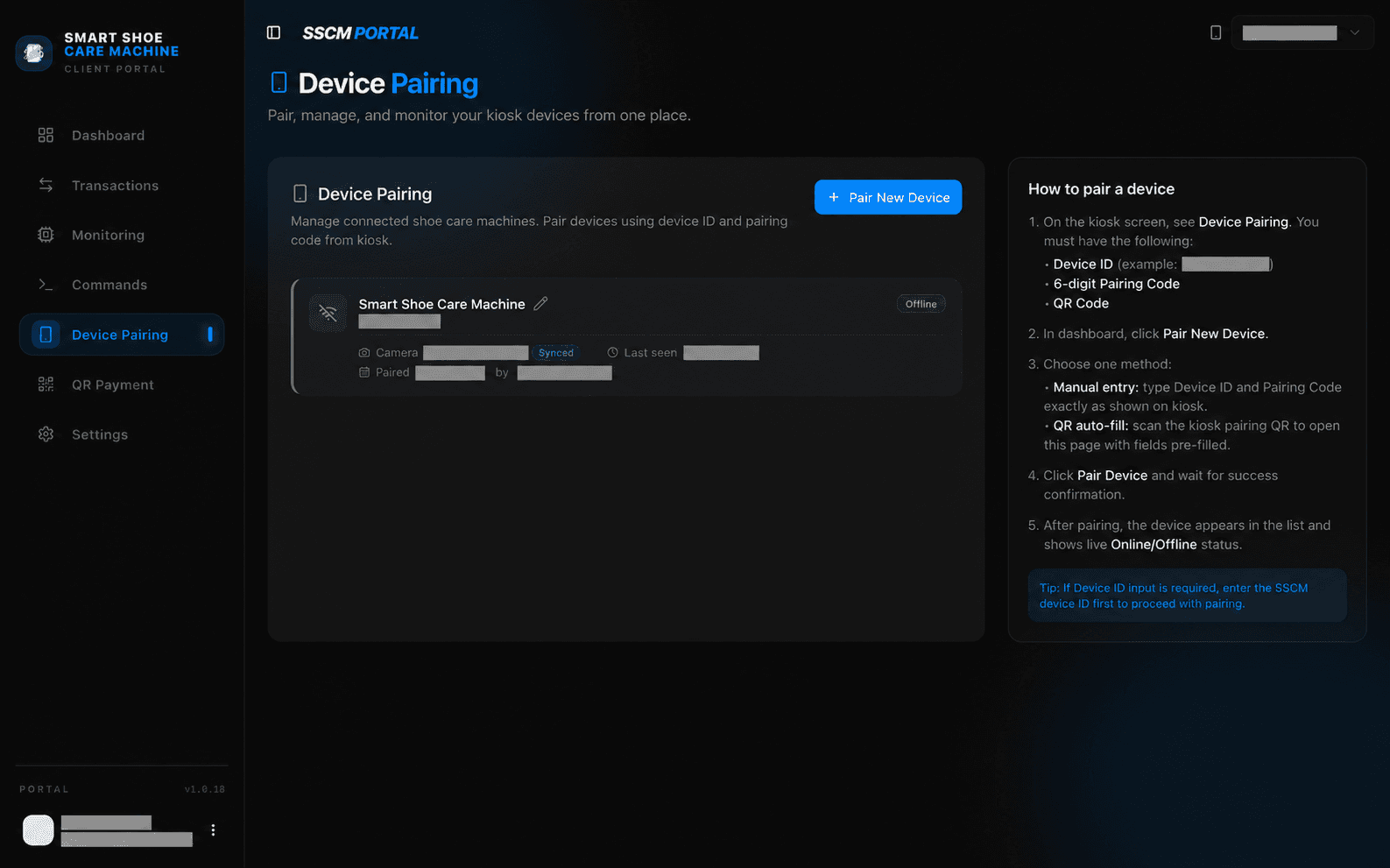Click the 6-digit Pairing Code text

[1117, 284]
